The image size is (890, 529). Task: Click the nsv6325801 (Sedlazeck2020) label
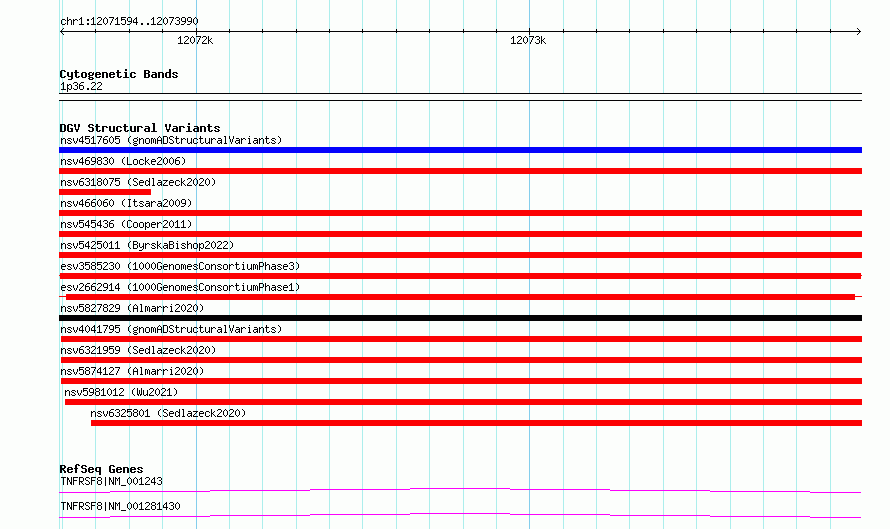(x=168, y=413)
